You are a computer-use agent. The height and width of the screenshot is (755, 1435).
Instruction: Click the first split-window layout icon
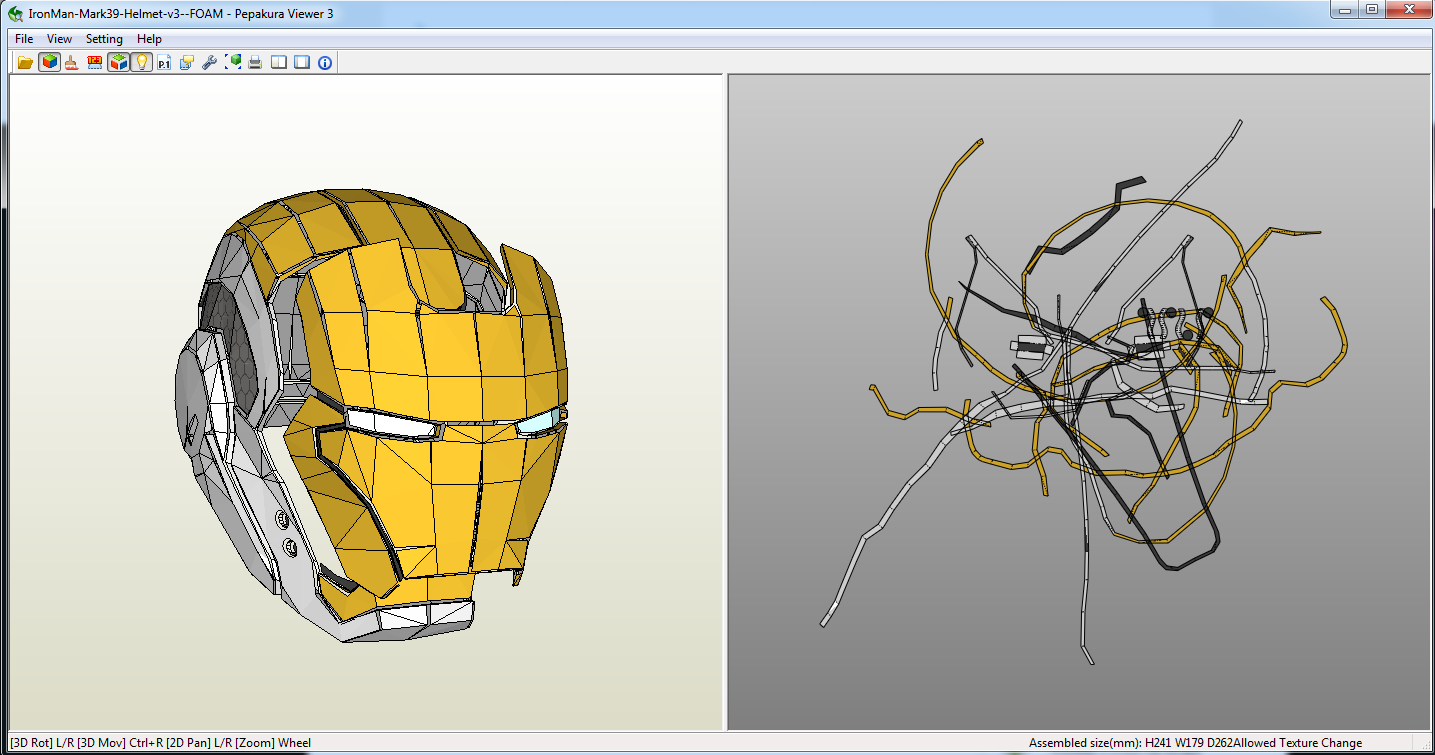[x=279, y=62]
